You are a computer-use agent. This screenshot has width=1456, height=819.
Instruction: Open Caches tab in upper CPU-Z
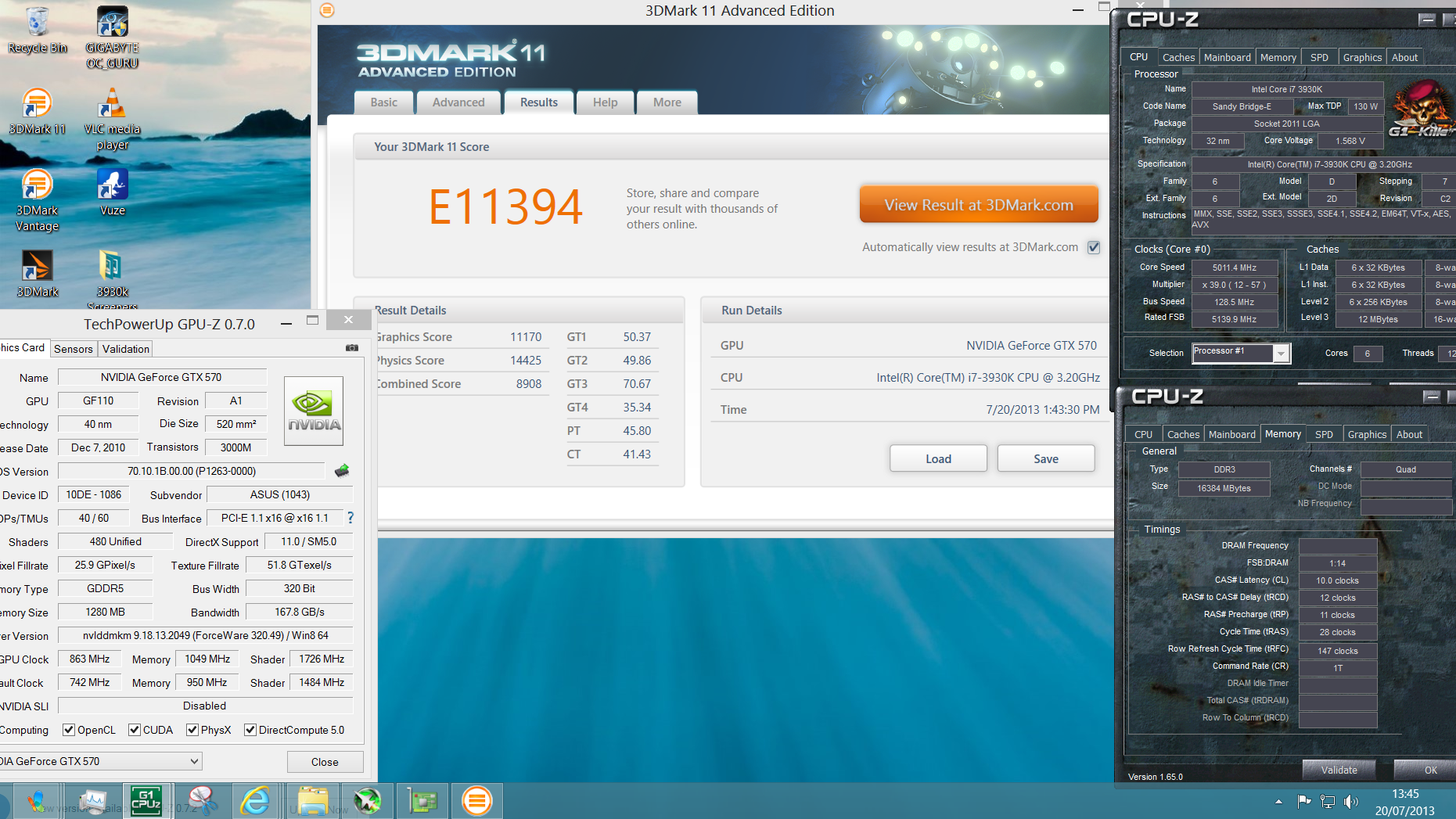point(1178,57)
